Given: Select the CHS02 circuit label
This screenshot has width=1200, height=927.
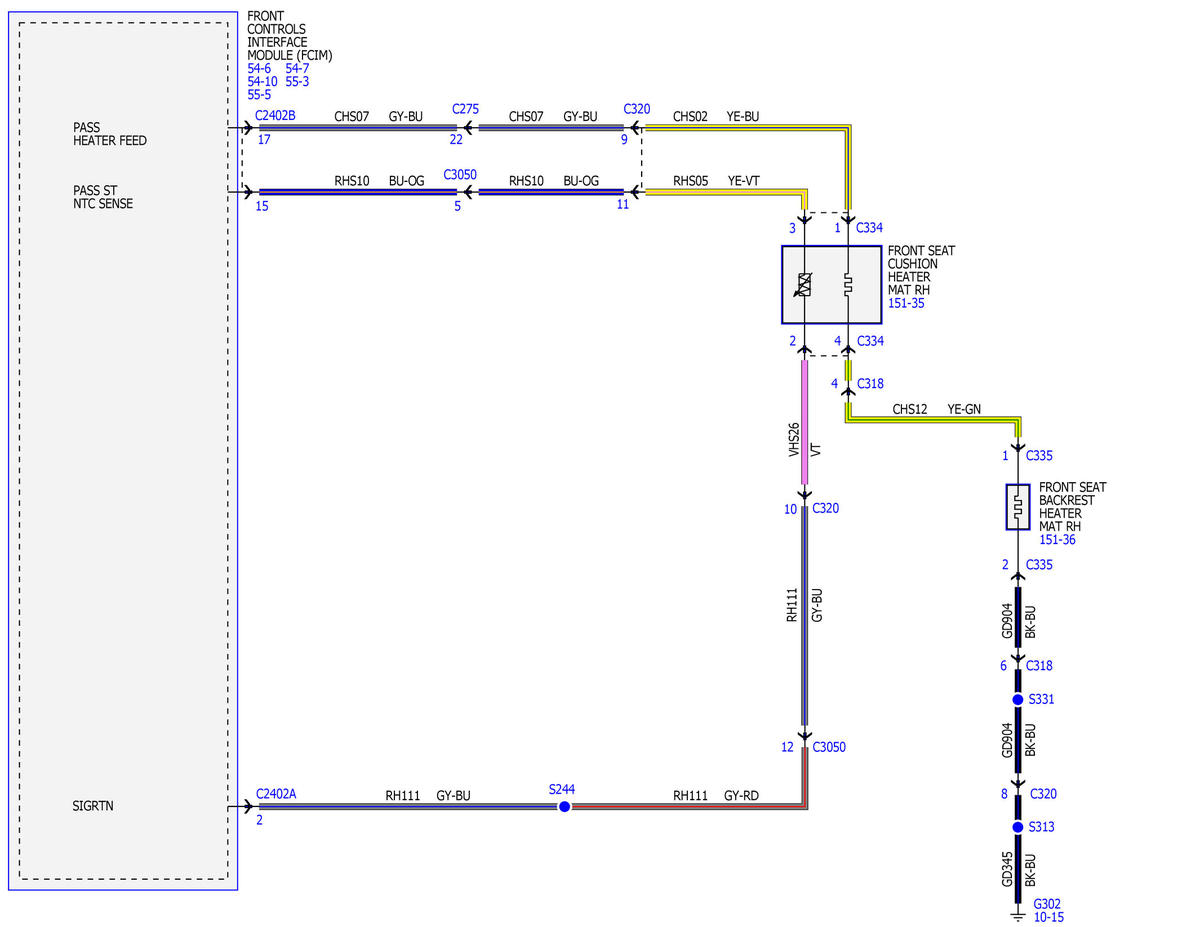Looking at the screenshot, I should [690, 116].
